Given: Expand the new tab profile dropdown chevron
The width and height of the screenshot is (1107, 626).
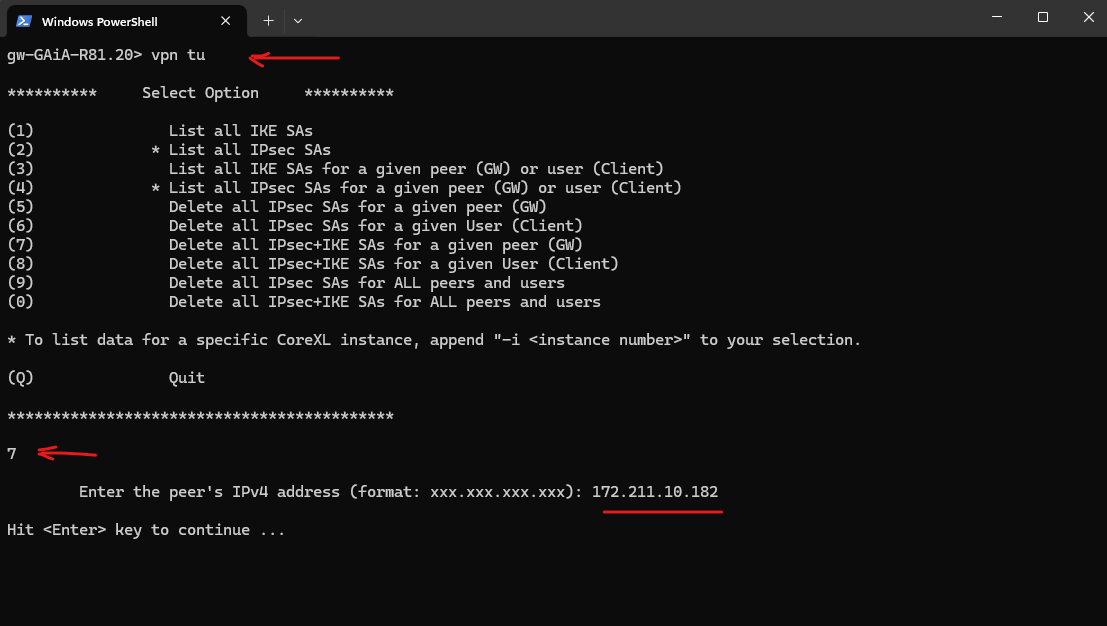Looking at the screenshot, I should 298,21.
